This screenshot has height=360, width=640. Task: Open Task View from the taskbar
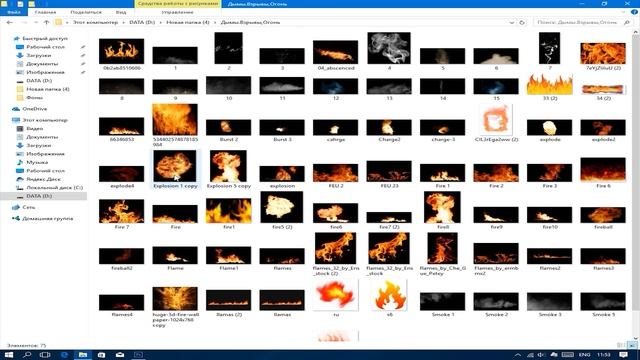point(45,355)
